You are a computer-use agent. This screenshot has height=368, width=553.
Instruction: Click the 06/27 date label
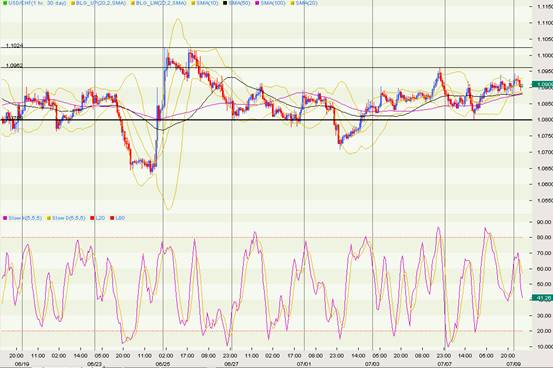(231, 363)
